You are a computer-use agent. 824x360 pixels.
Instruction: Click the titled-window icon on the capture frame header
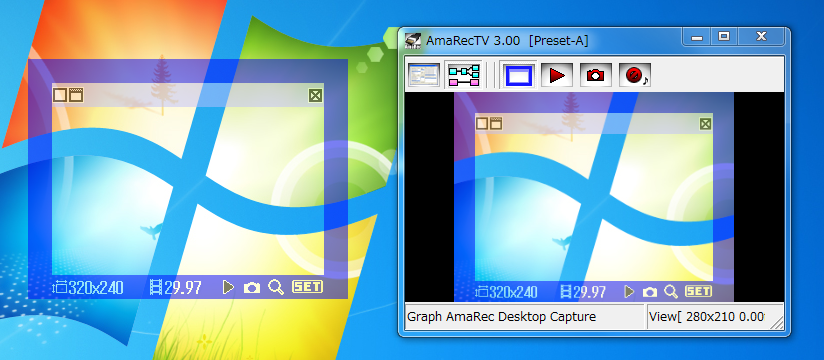(x=76, y=95)
